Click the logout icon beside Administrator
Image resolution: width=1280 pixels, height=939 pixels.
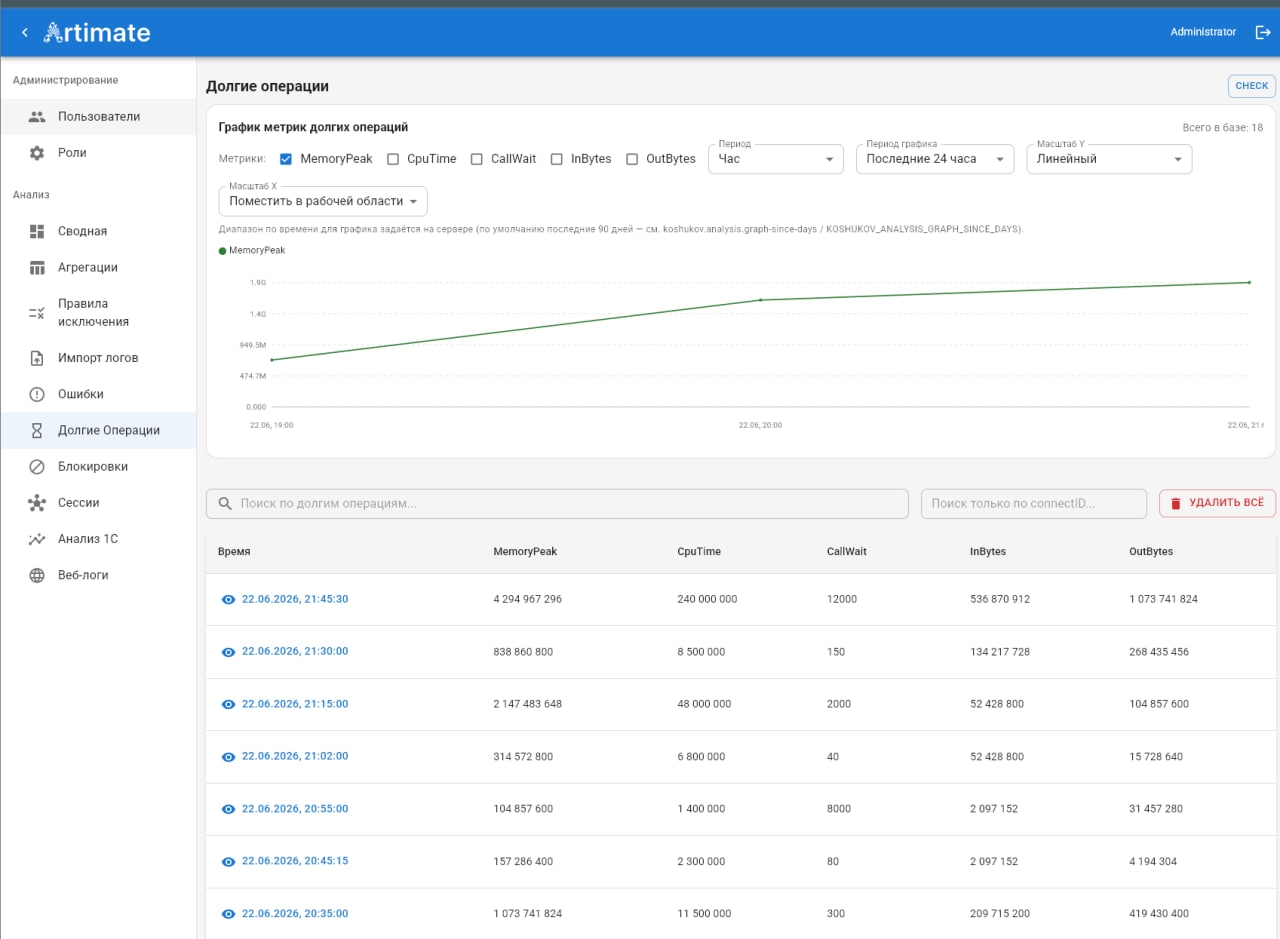pyautogui.click(x=1262, y=32)
